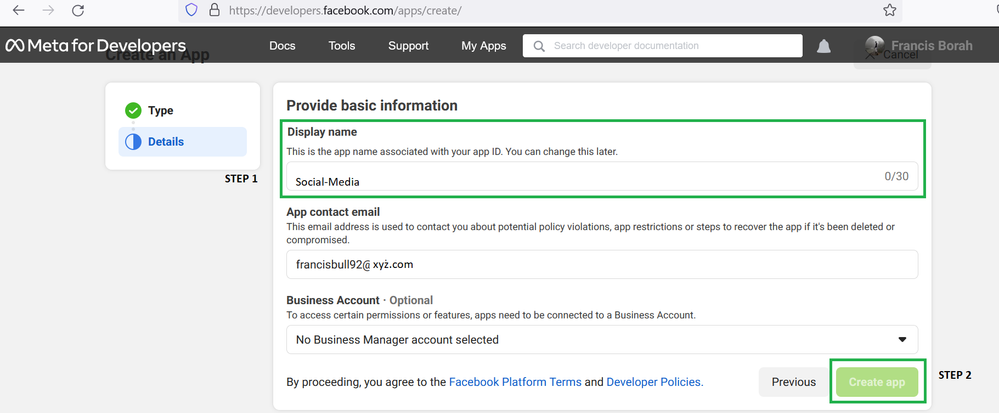The width and height of the screenshot is (999, 413).
Task: Click the browser forward arrow
Action: [47, 10]
